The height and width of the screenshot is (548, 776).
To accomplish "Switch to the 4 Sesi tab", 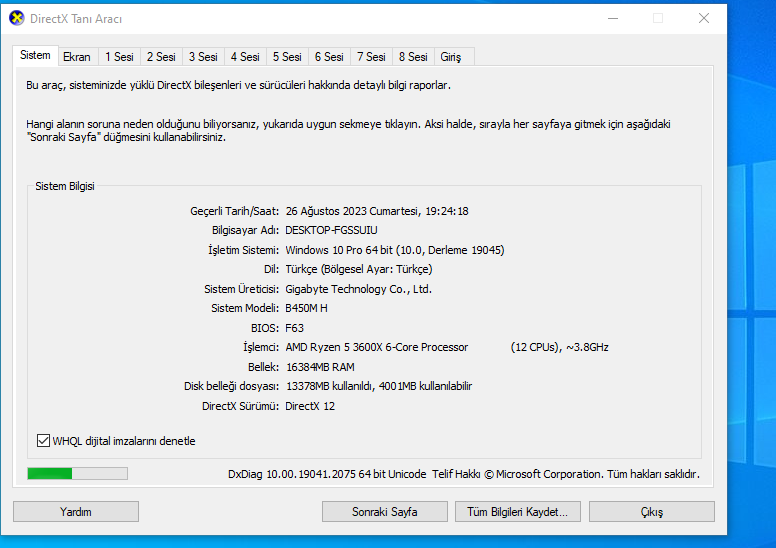I will (245, 57).
